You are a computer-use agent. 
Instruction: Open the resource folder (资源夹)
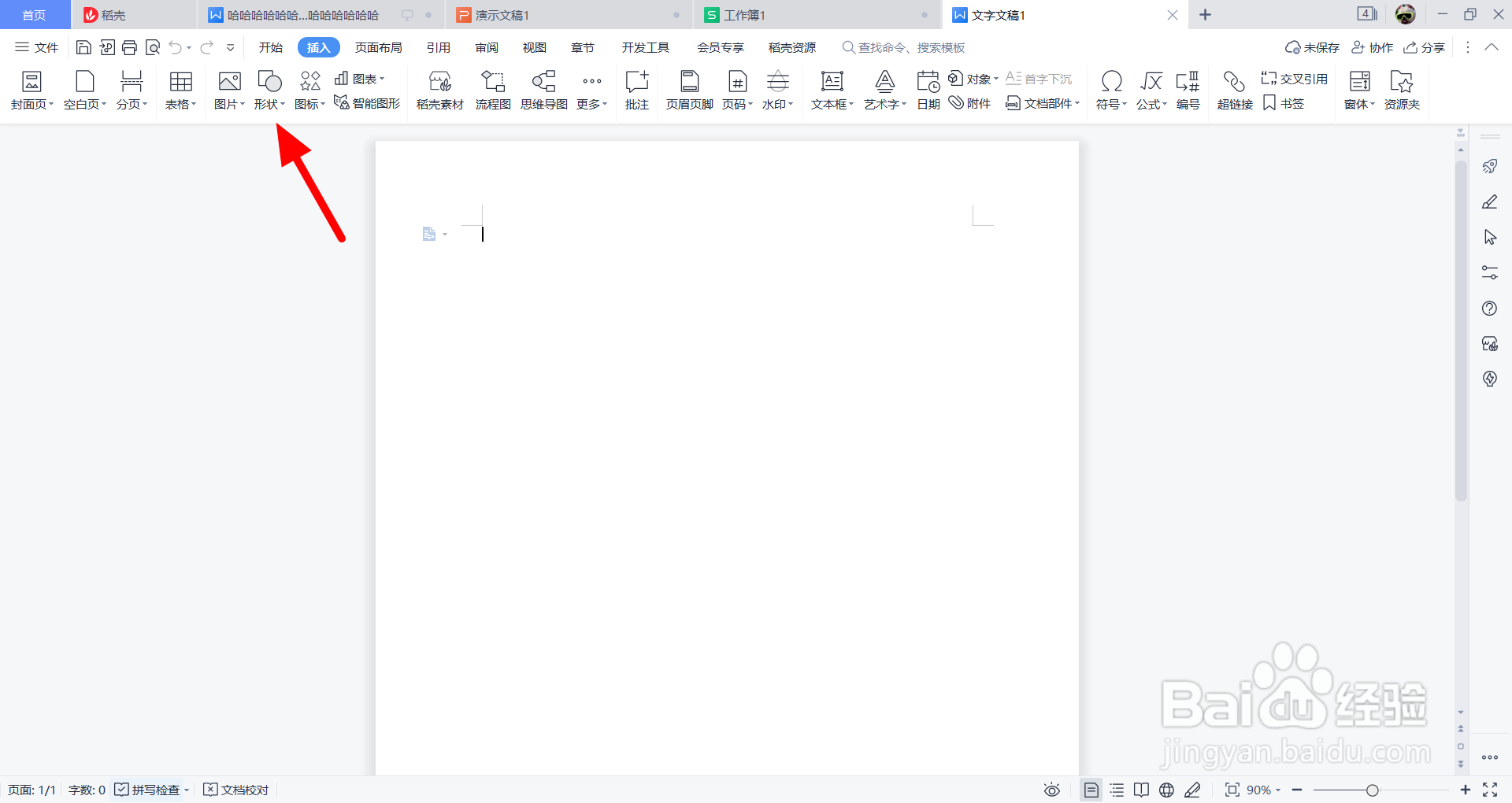tap(1402, 91)
